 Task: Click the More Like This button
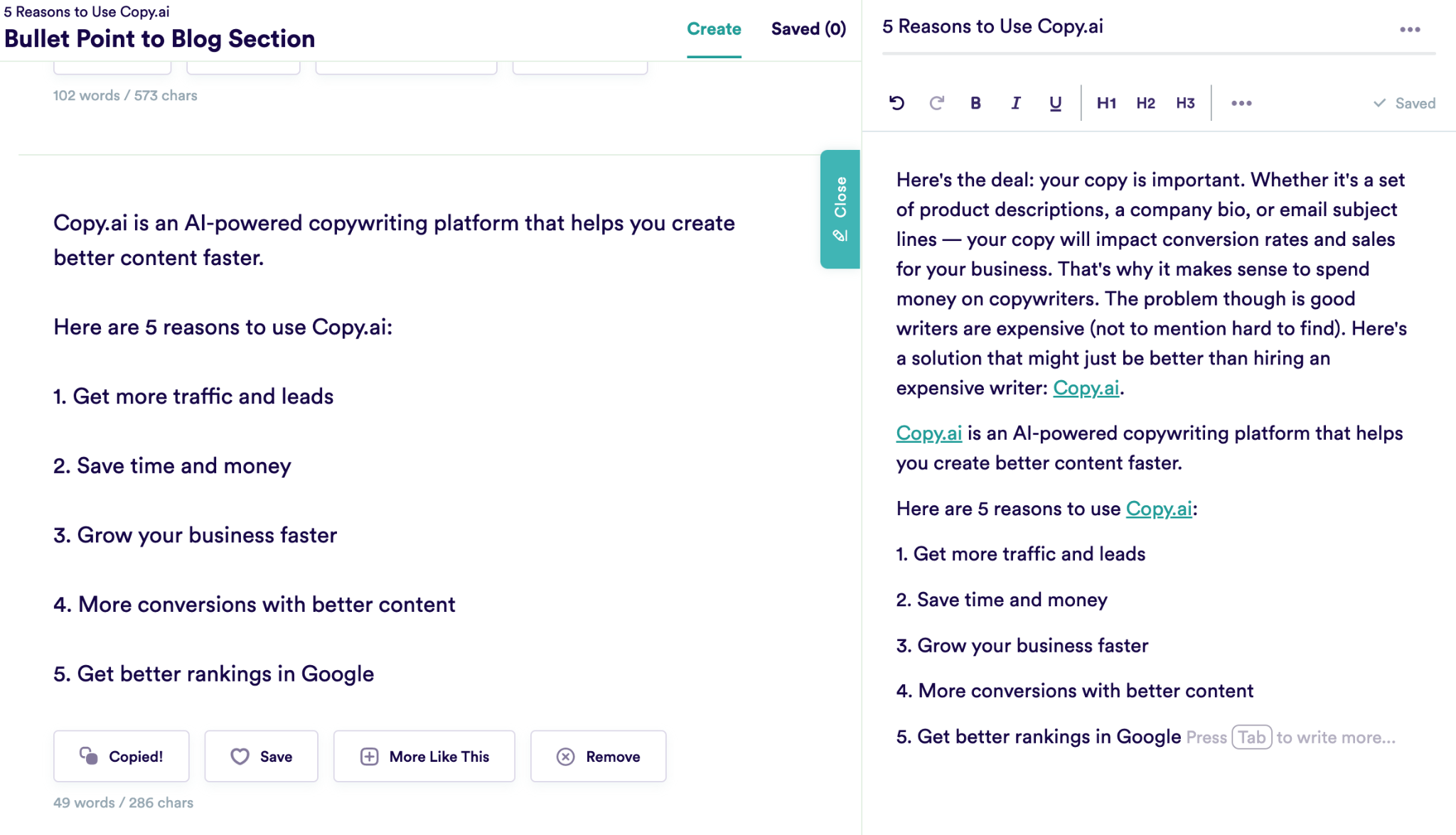[x=425, y=756]
